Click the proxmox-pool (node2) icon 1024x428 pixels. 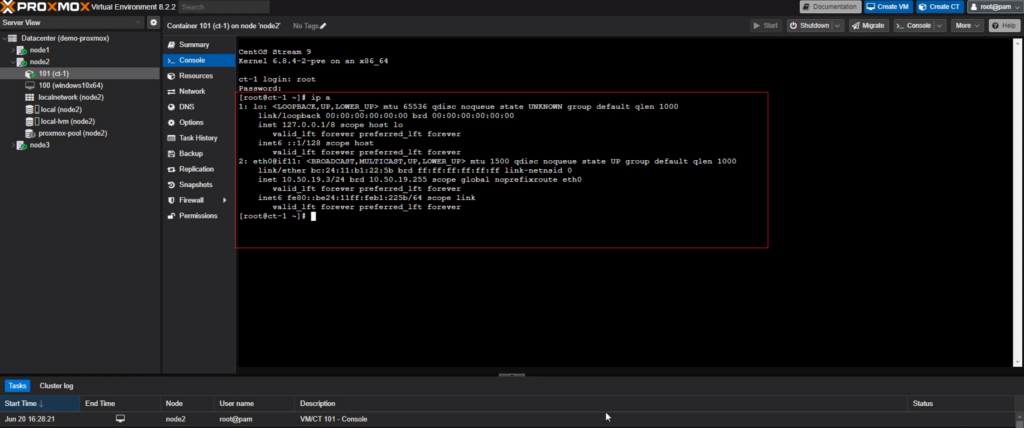[x=30, y=133]
